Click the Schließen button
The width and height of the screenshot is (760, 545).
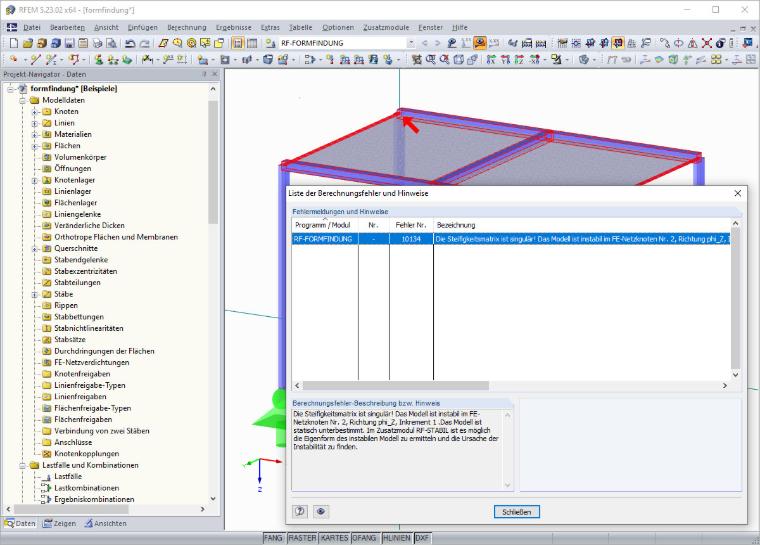click(517, 512)
